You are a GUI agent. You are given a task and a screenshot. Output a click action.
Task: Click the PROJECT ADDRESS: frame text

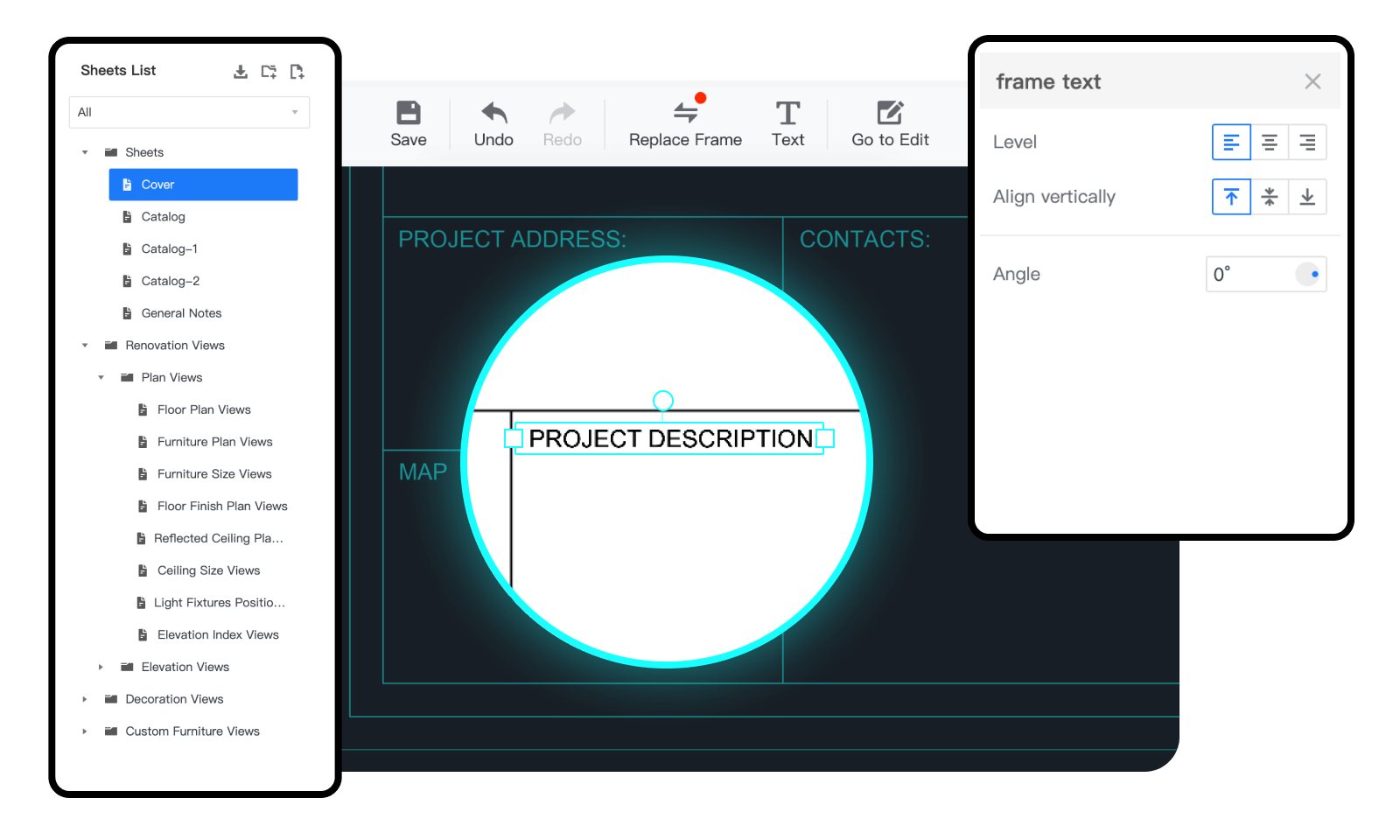tap(513, 240)
